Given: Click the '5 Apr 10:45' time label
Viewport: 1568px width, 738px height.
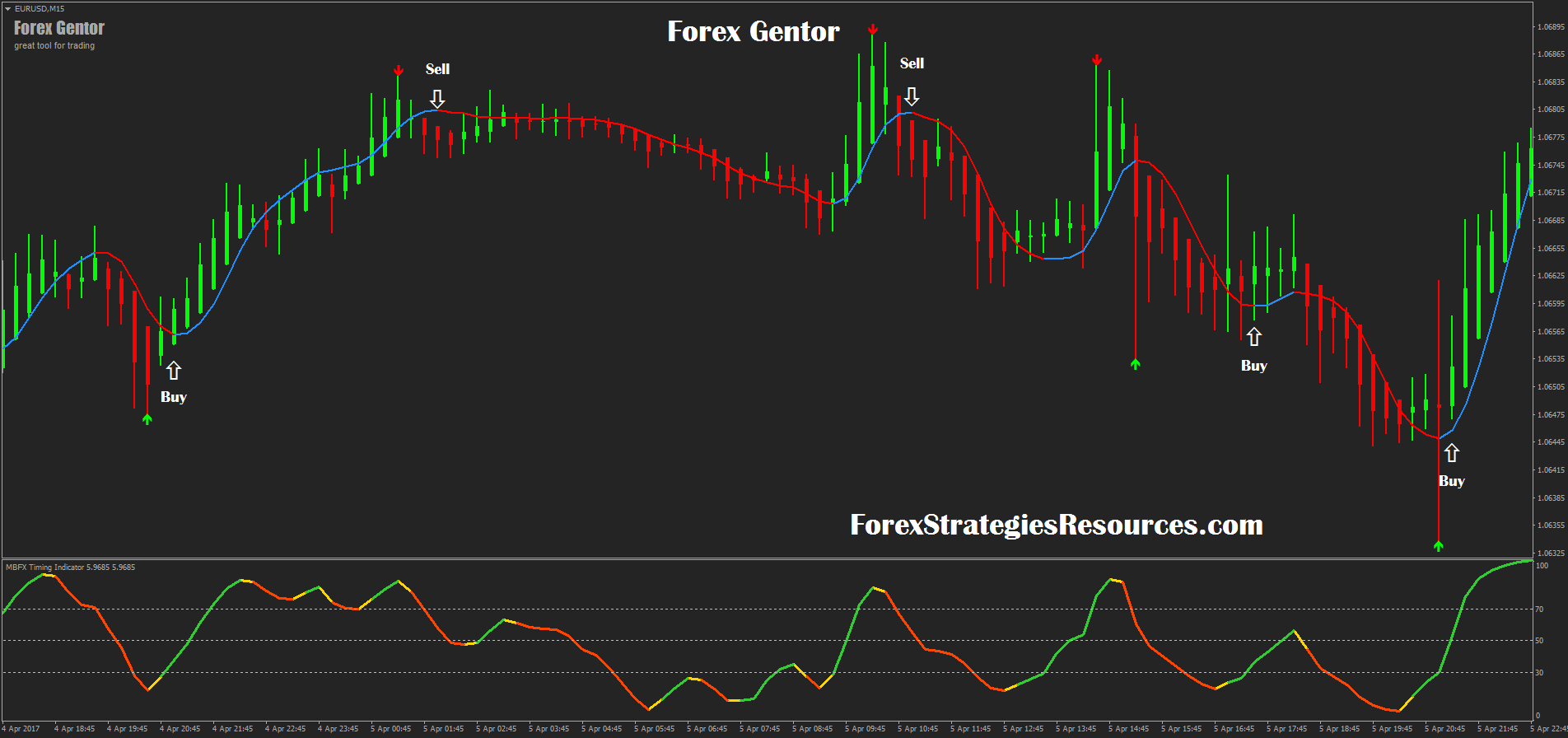Looking at the screenshot, I should pos(918,729).
